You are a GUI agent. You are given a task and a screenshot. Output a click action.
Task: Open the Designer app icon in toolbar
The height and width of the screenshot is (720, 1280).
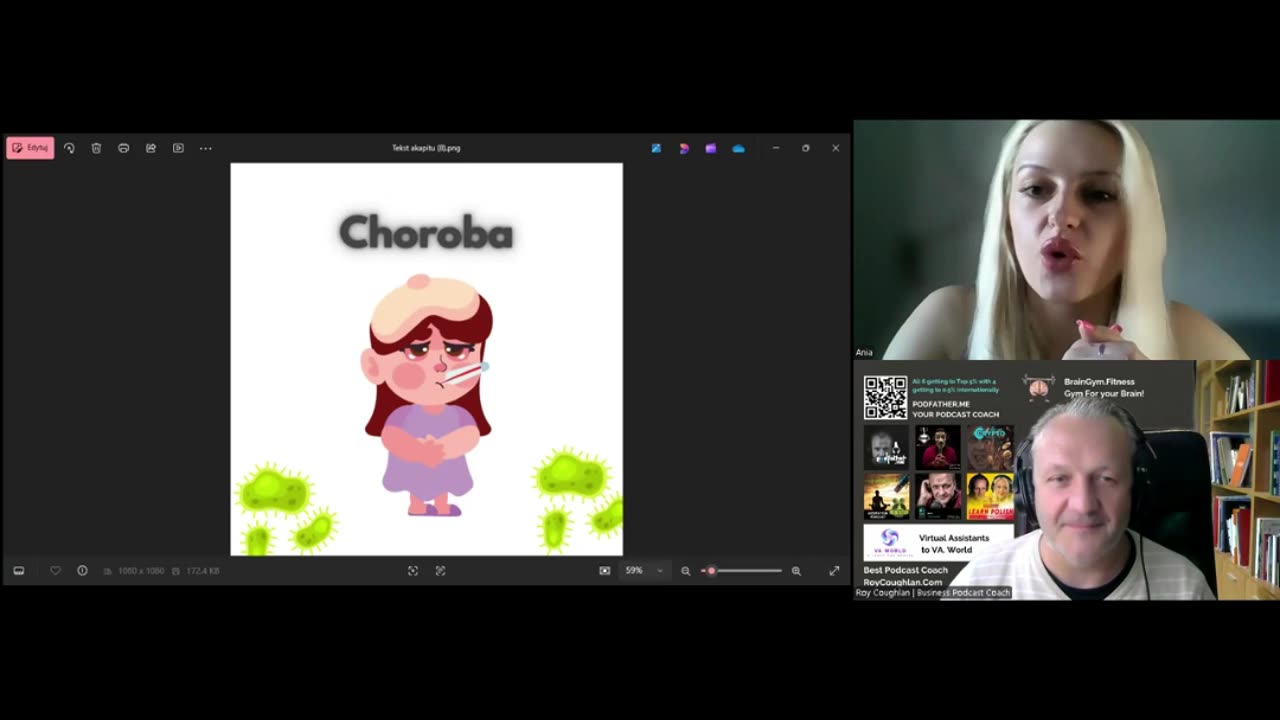point(684,148)
